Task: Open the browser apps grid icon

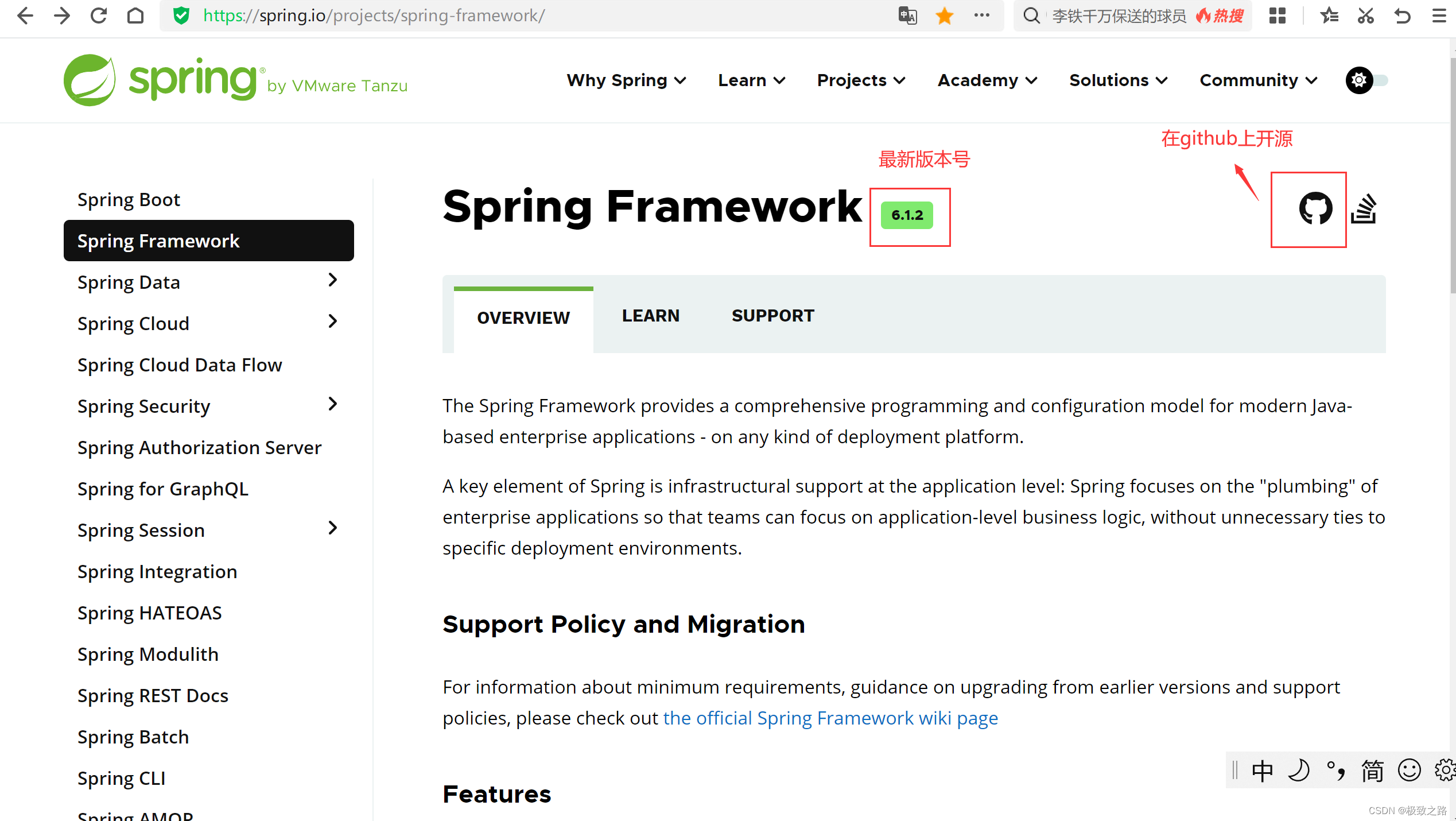Action: pyautogui.click(x=1278, y=16)
